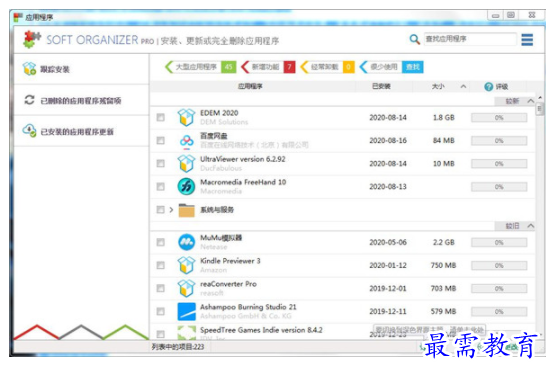546x377 pixels.
Task: Tick the EDEM 2020 checkbox
Action: coord(161,117)
